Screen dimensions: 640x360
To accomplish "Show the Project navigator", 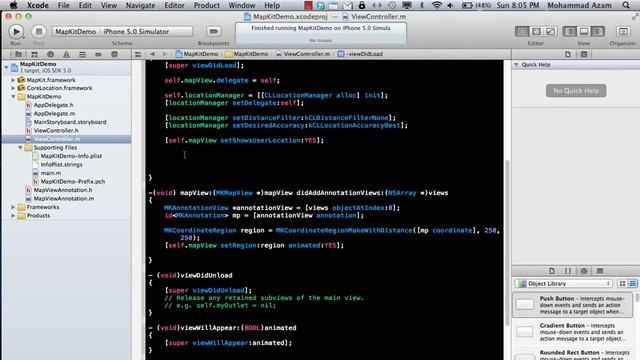I will [18, 54].
